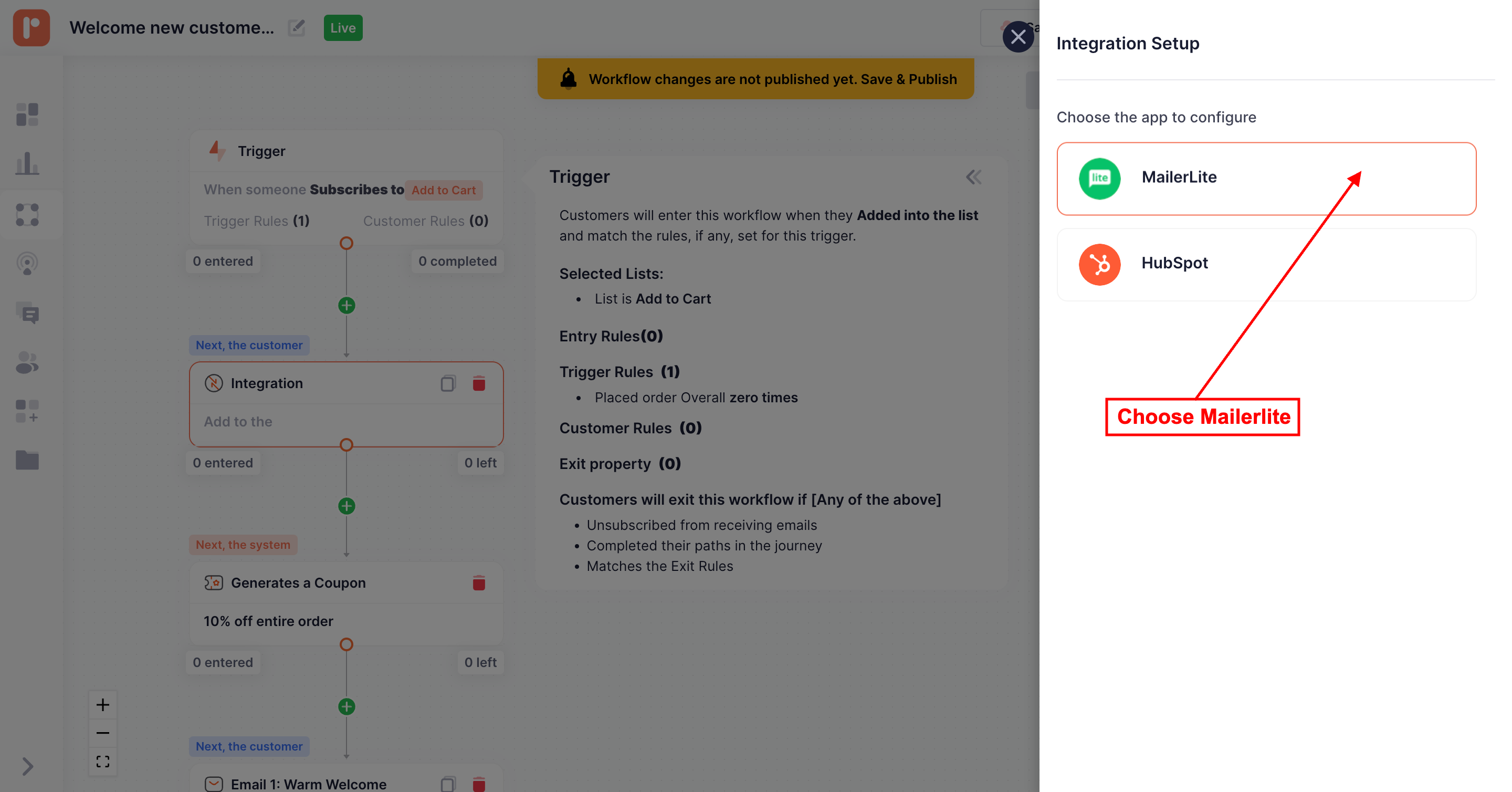Delete the Generates a Coupon step
1512x792 pixels.
478,583
